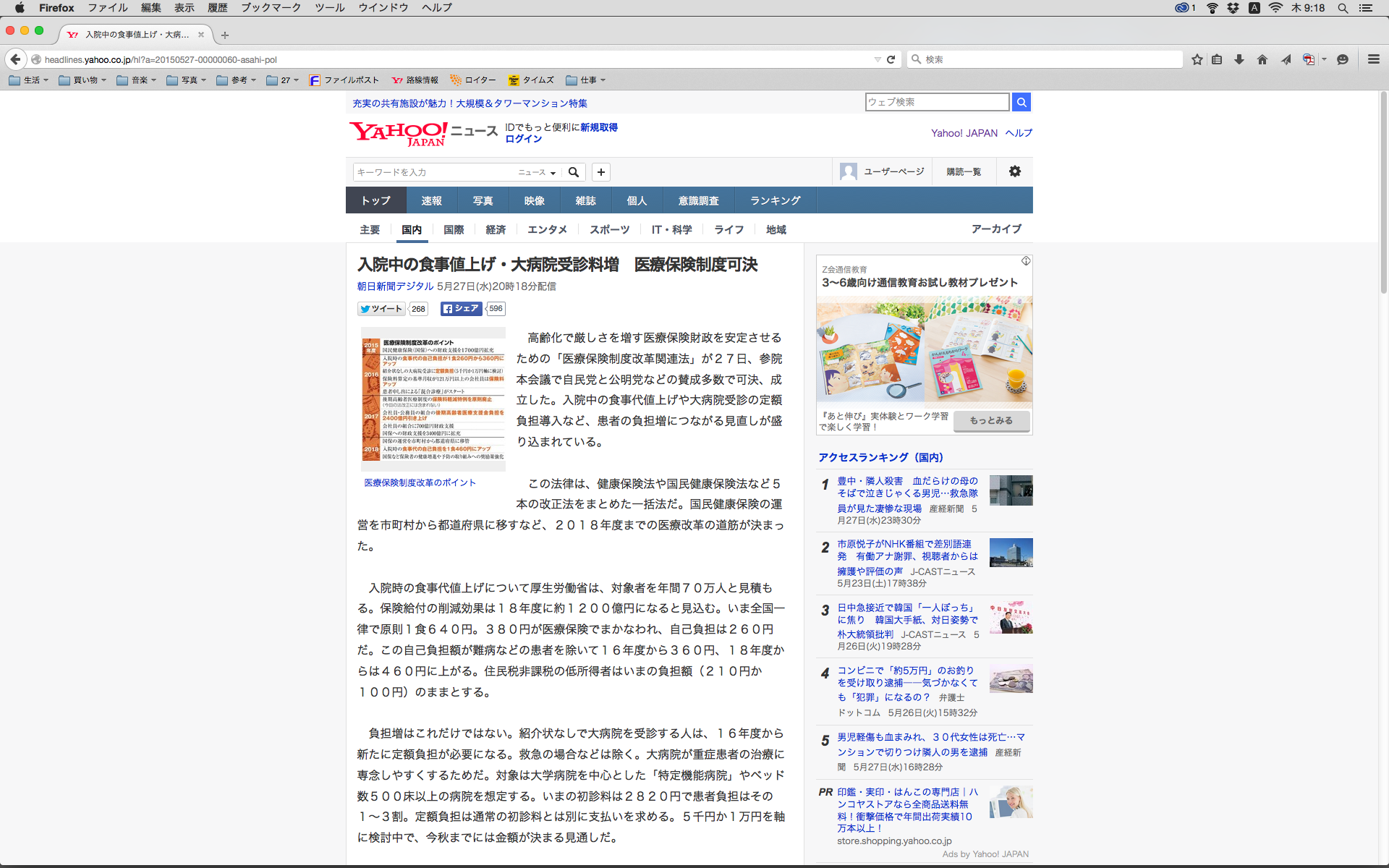The image size is (1389, 868).
Task: Expand the PDF toolbar button dropdown arrow
Action: (1324, 59)
